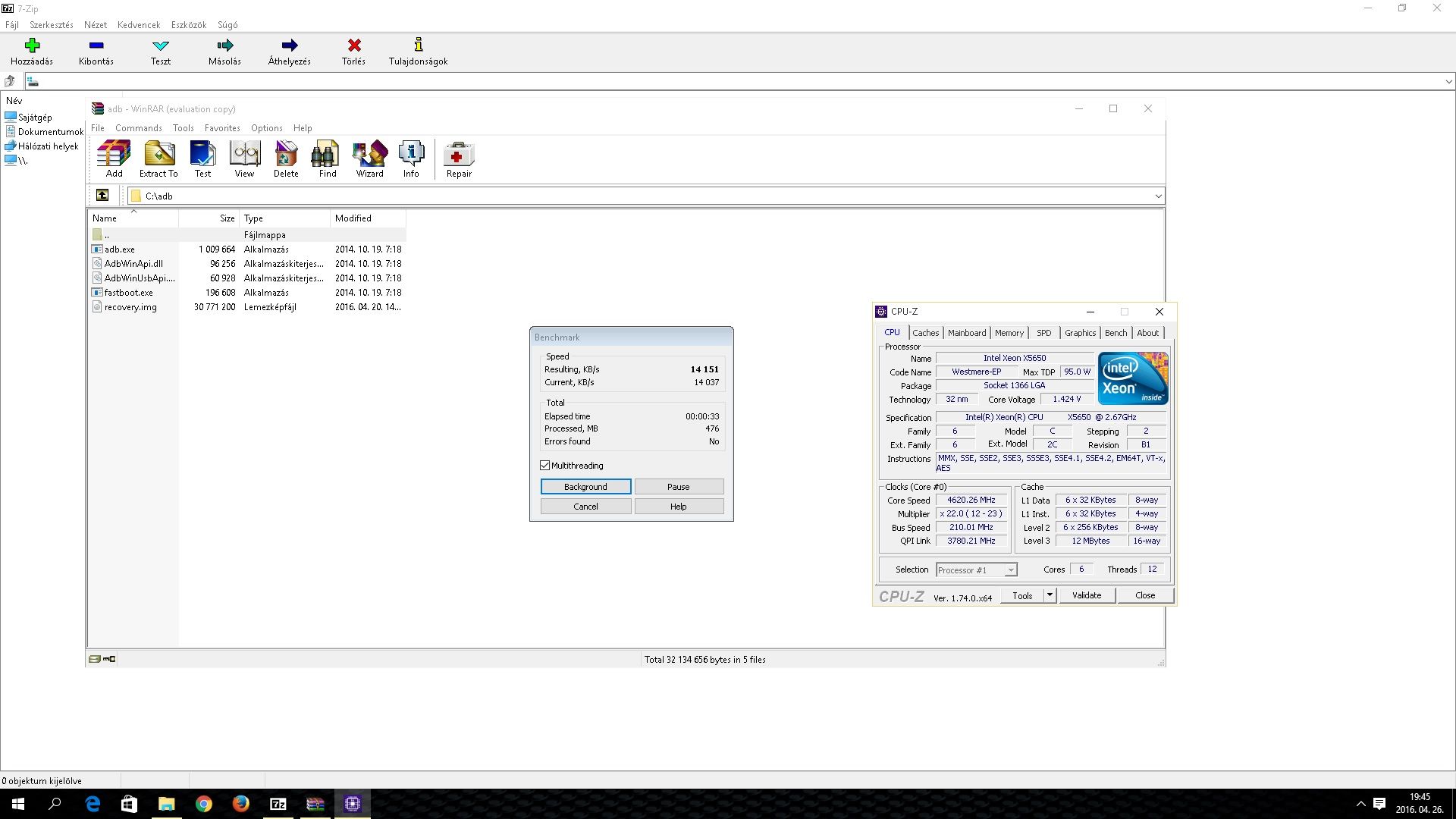Image resolution: width=1456 pixels, height=819 pixels.
Task: Open 7-Zip Fájl menu
Action: click(x=12, y=25)
